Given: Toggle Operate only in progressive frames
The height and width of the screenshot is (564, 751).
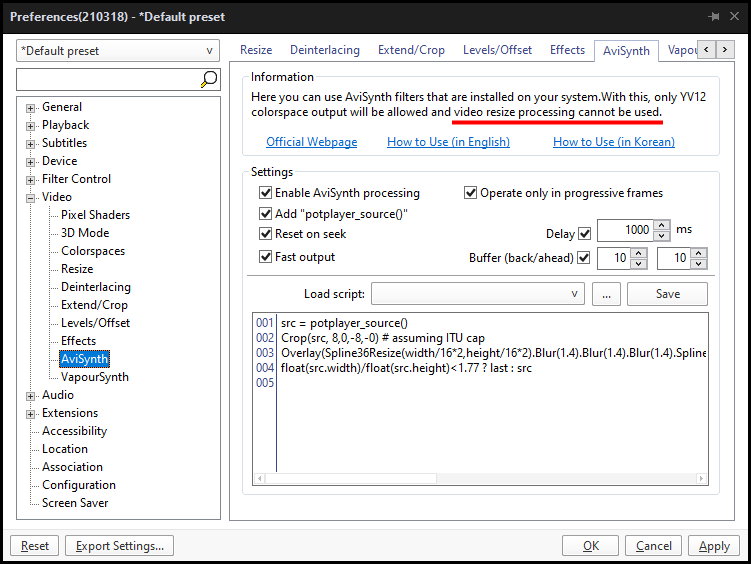Looking at the screenshot, I should click(470, 192).
